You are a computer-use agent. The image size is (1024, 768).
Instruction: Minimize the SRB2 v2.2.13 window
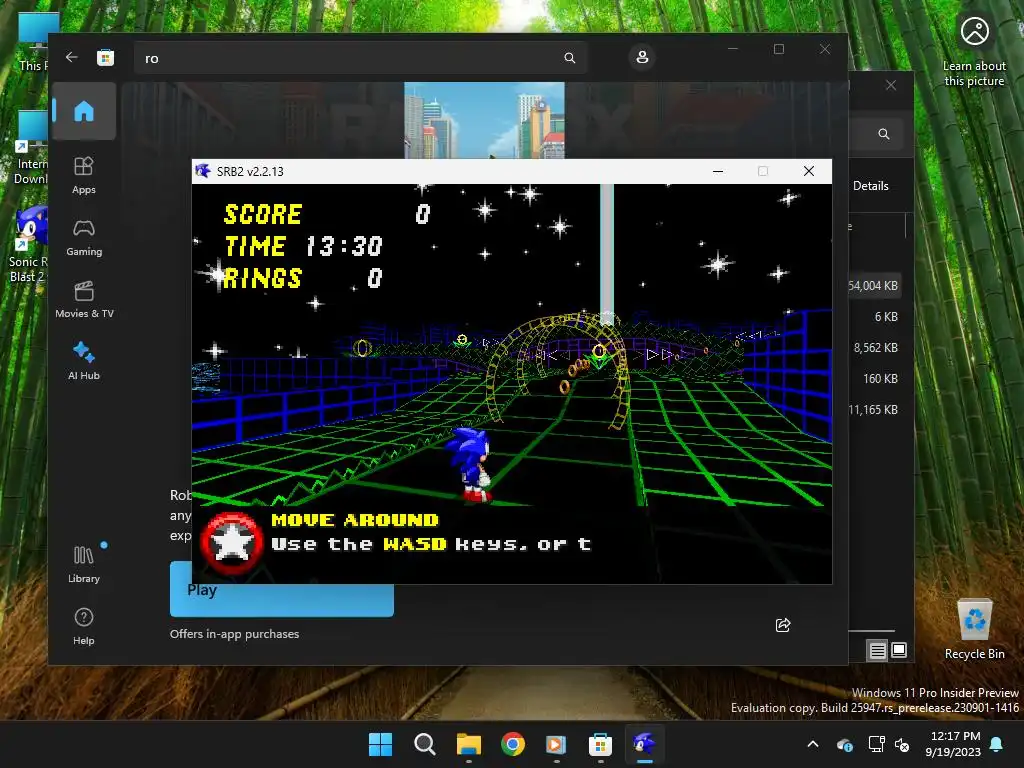[x=718, y=171]
